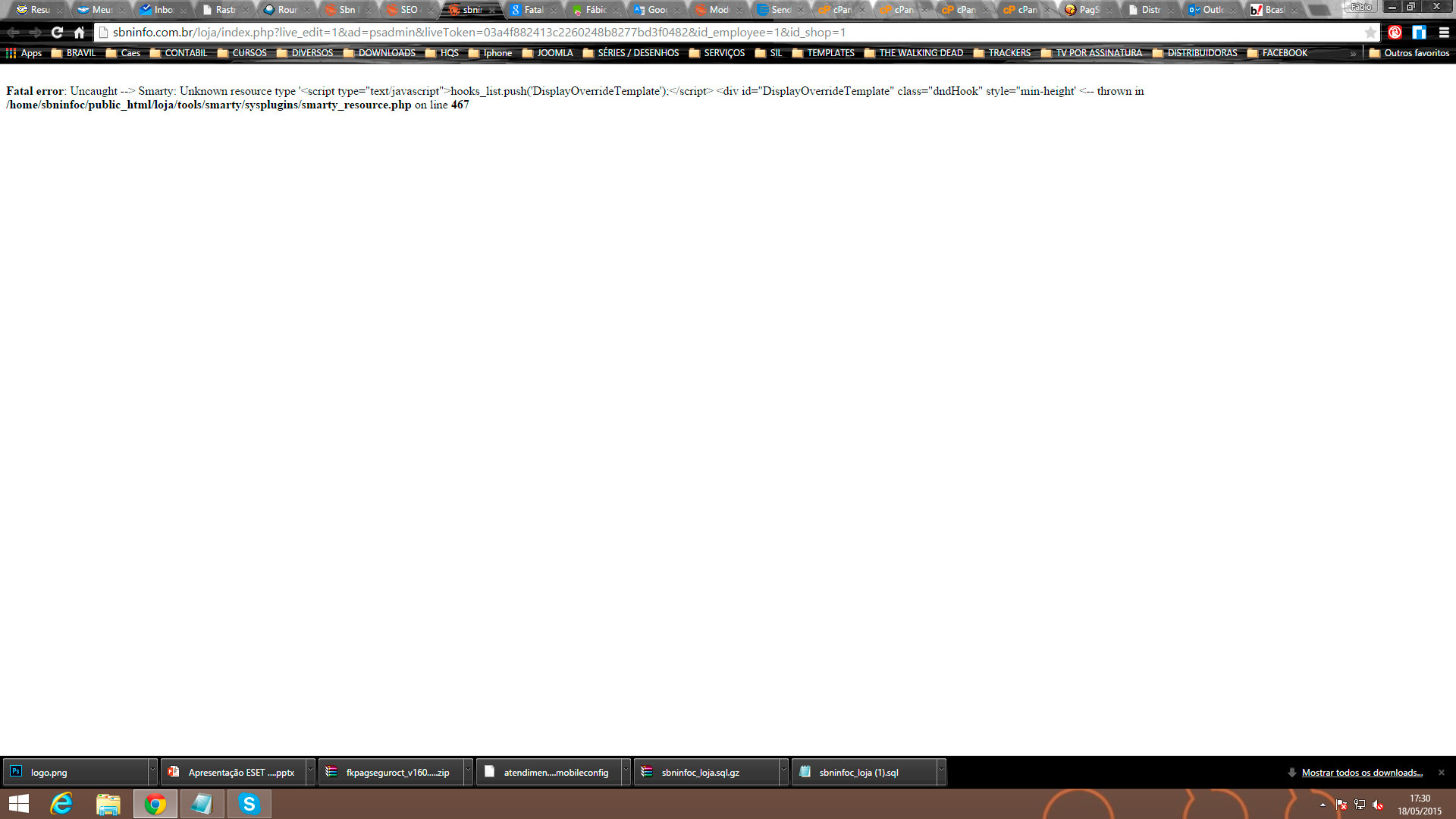Open the blue notepad app on taskbar
1456x819 pixels.
pyautogui.click(x=202, y=804)
